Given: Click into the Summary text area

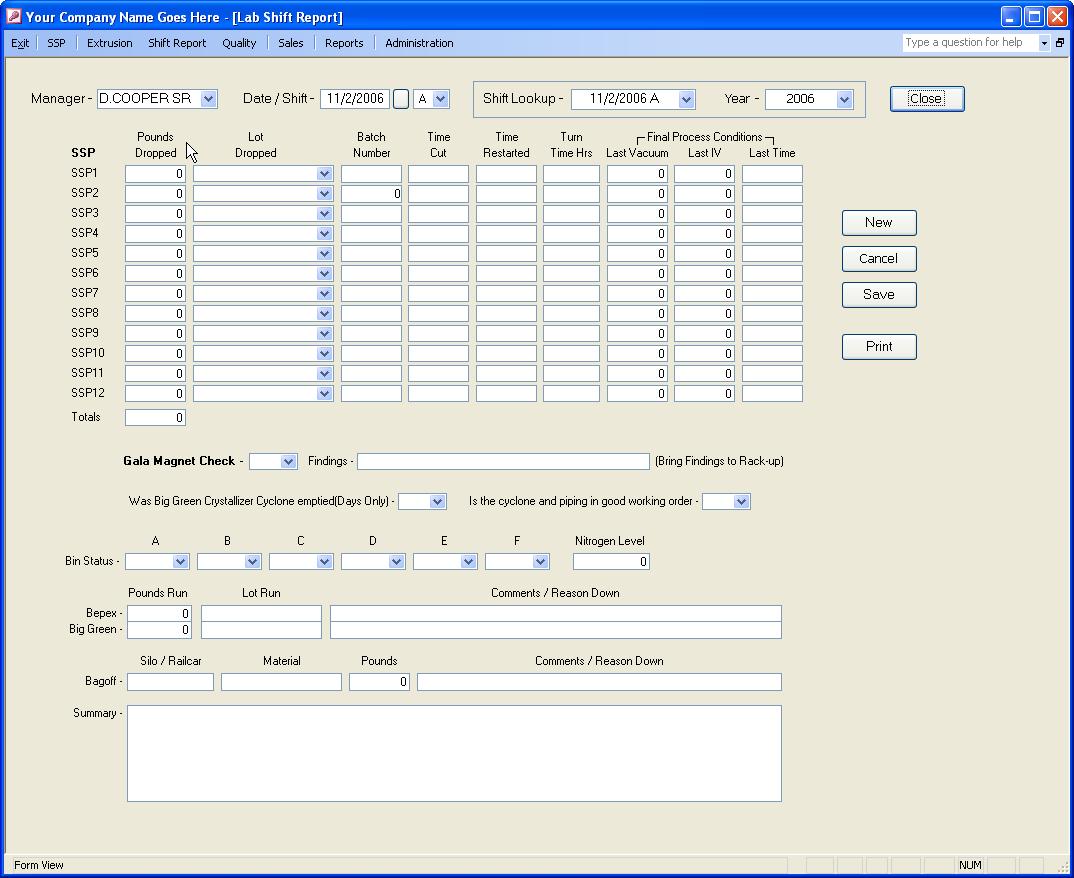Looking at the screenshot, I should [453, 753].
